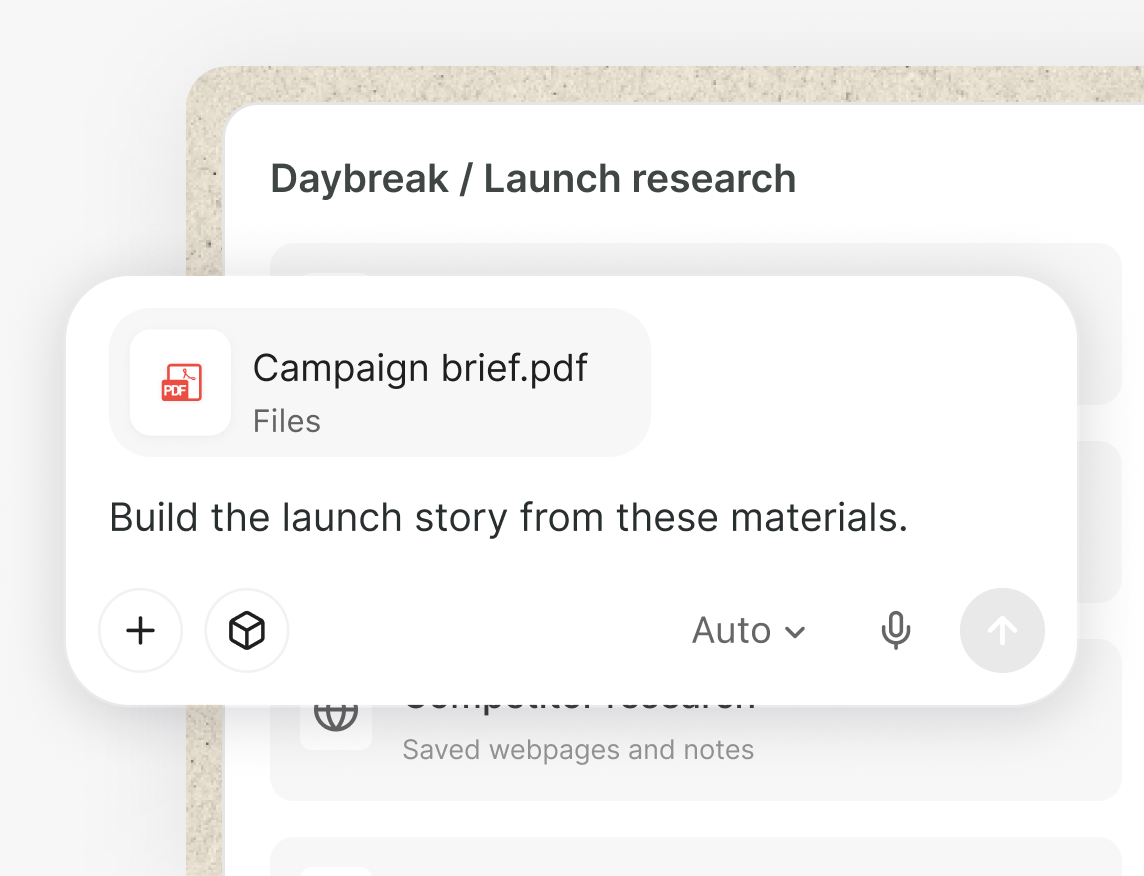Click the Files label under the attachment
Image resolution: width=1144 pixels, height=876 pixels.
(x=287, y=422)
